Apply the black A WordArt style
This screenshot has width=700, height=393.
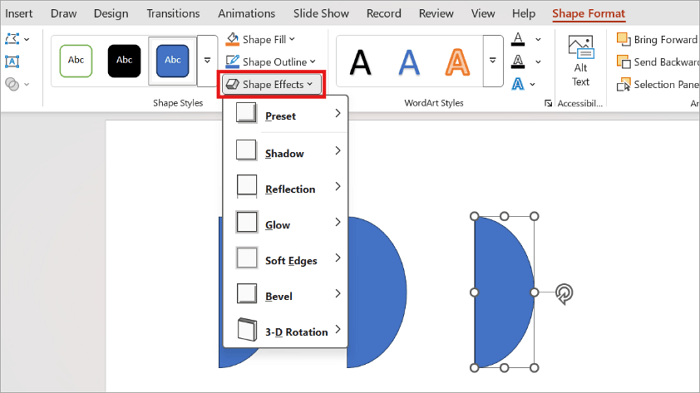(x=360, y=62)
